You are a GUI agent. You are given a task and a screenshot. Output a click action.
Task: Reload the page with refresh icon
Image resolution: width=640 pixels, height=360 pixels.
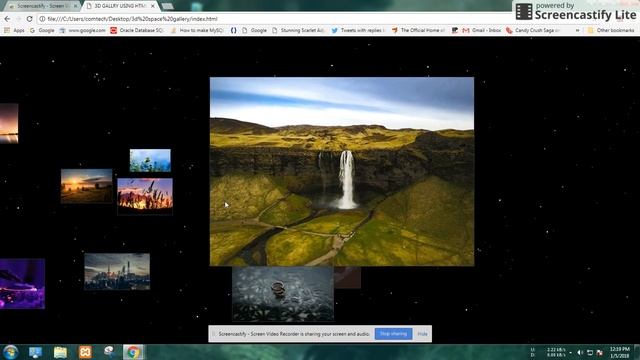pyautogui.click(x=29, y=19)
